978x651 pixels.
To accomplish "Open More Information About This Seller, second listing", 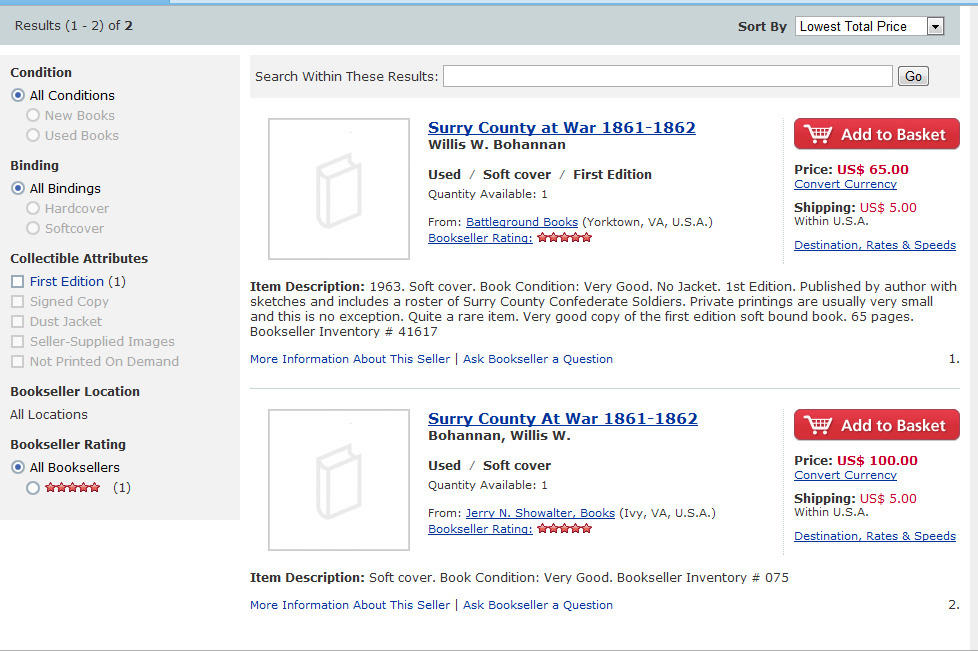I will pos(350,605).
